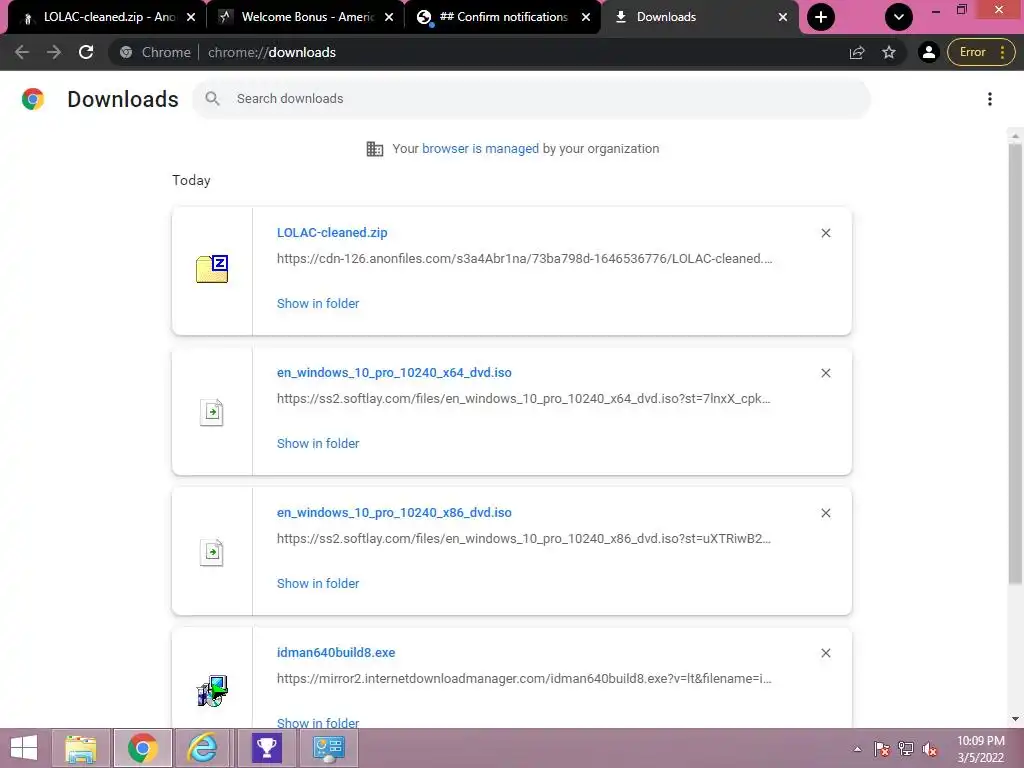1024x768 pixels.
Task: Open the browser is managed link
Action: (x=480, y=149)
